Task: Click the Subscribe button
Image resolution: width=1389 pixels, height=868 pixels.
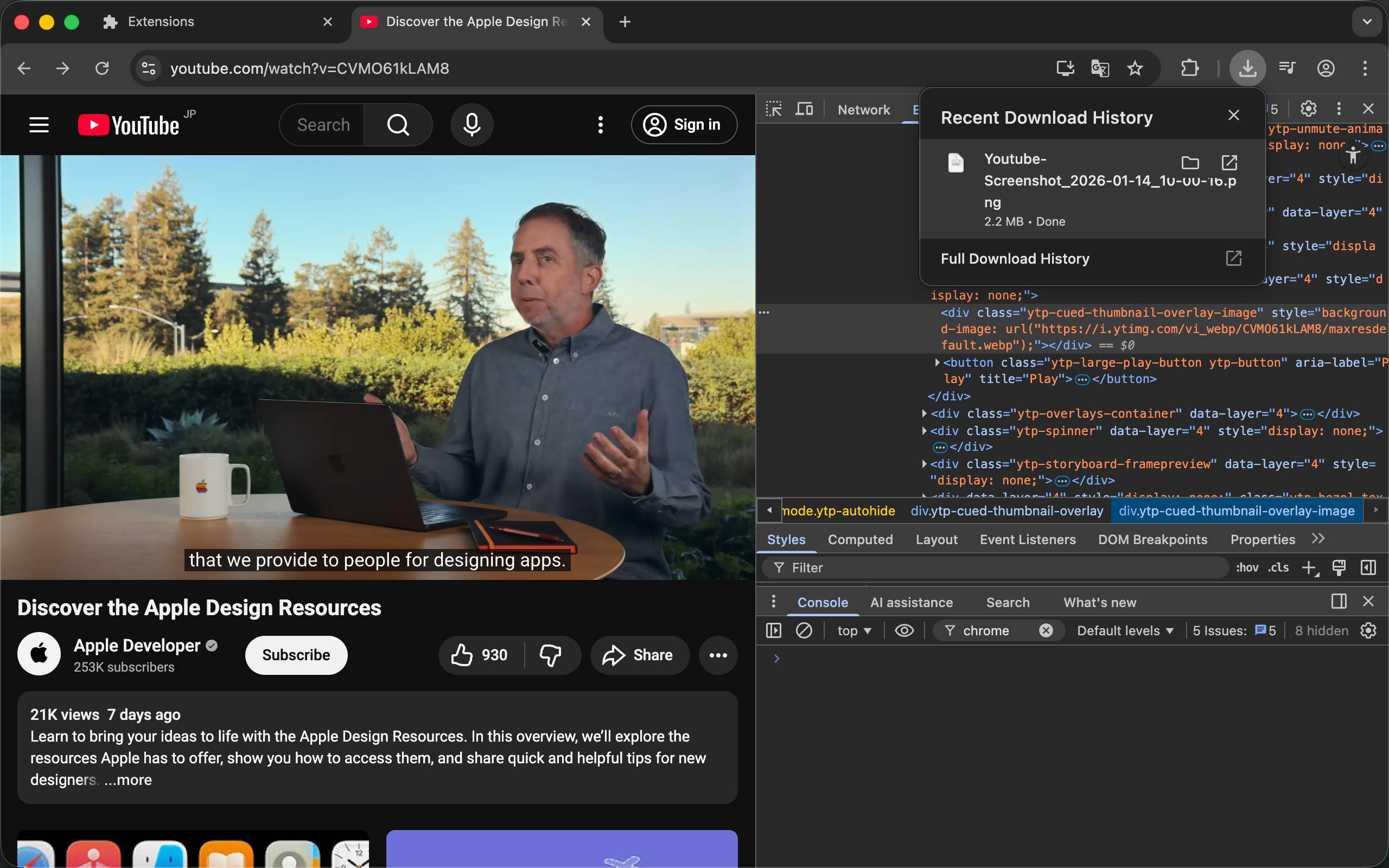Action: point(296,655)
